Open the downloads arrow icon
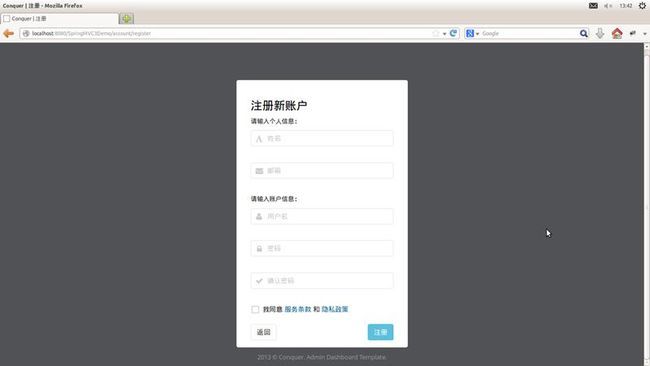This screenshot has width=650, height=366. (x=600, y=34)
